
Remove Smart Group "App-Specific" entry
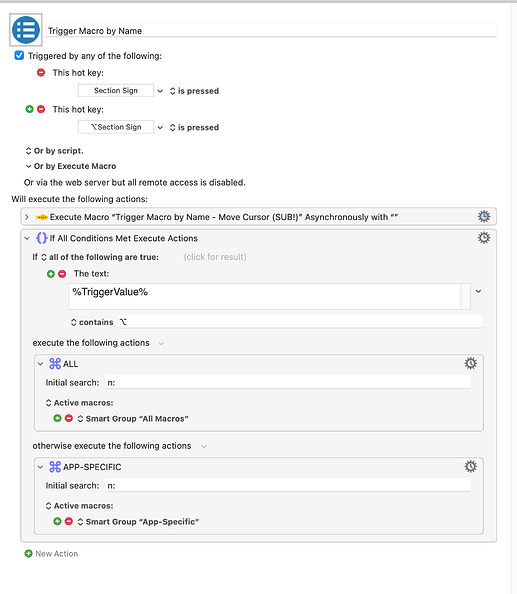pos(69,521)
